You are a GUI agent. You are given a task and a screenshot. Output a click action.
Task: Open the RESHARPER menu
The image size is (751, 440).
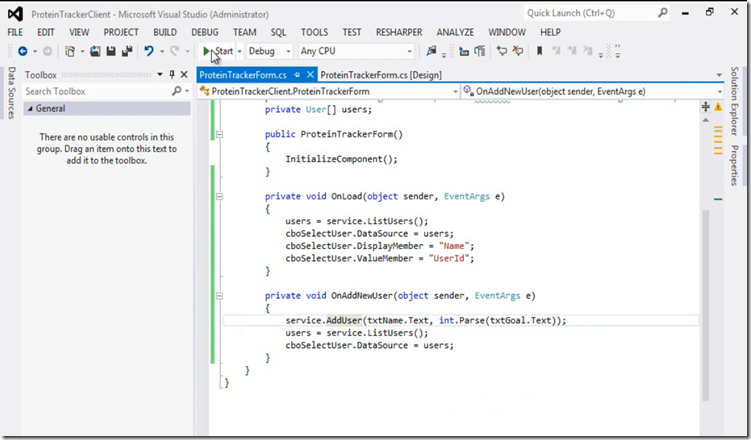pyautogui.click(x=399, y=32)
